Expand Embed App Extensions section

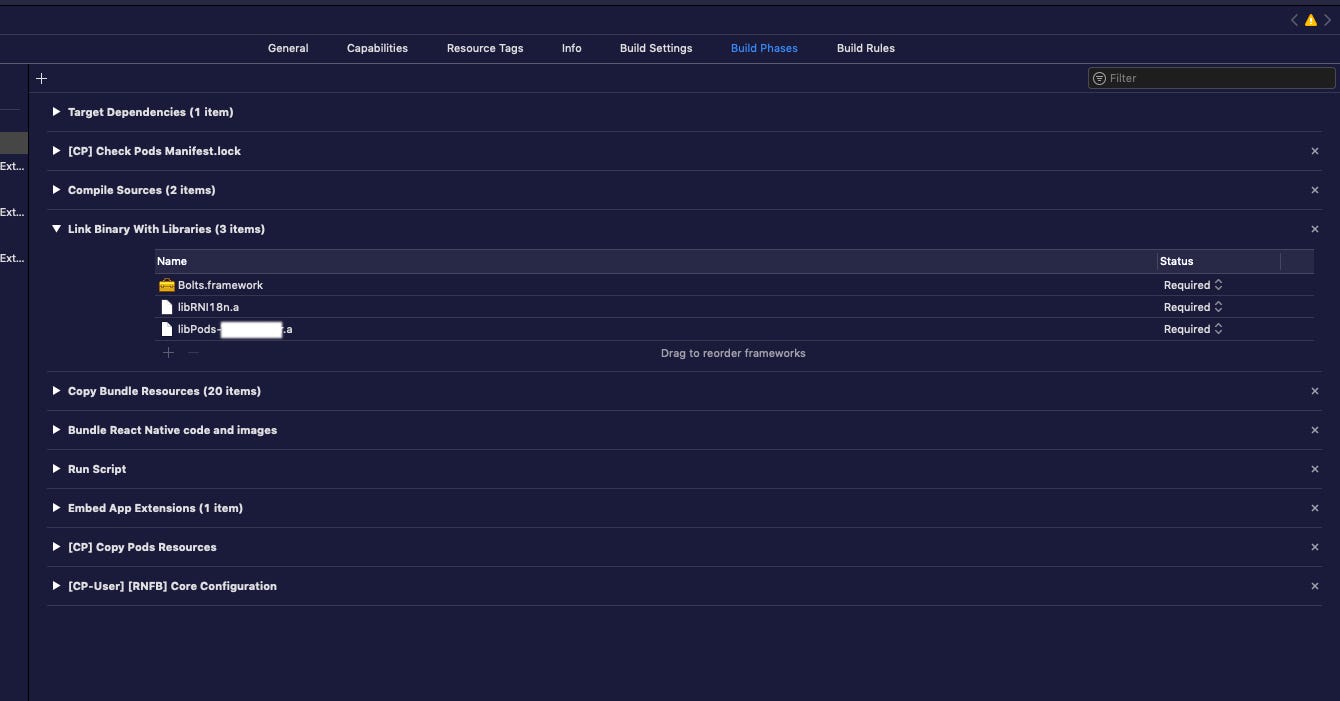(56, 508)
